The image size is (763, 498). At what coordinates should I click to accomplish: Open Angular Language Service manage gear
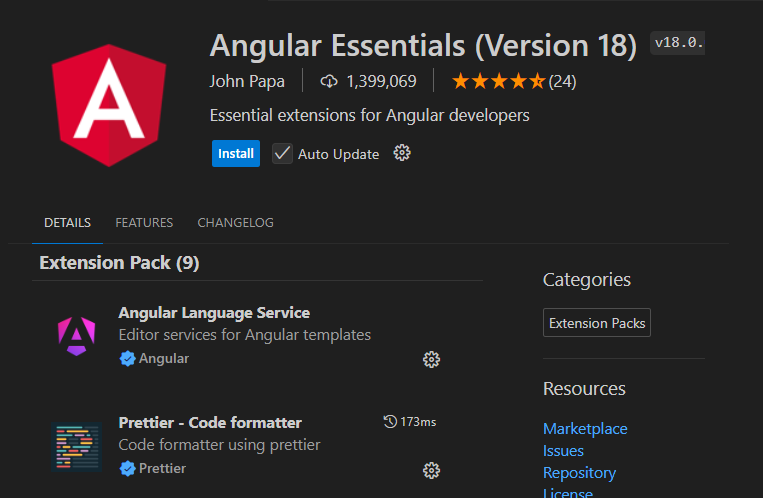[x=432, y=359]
